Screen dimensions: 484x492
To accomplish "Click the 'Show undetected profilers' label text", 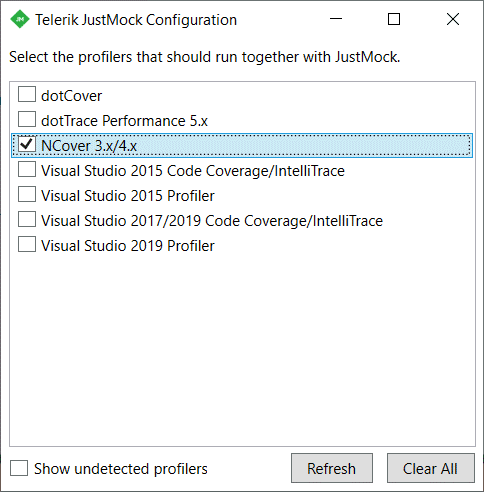I will (x=121, y=469).
